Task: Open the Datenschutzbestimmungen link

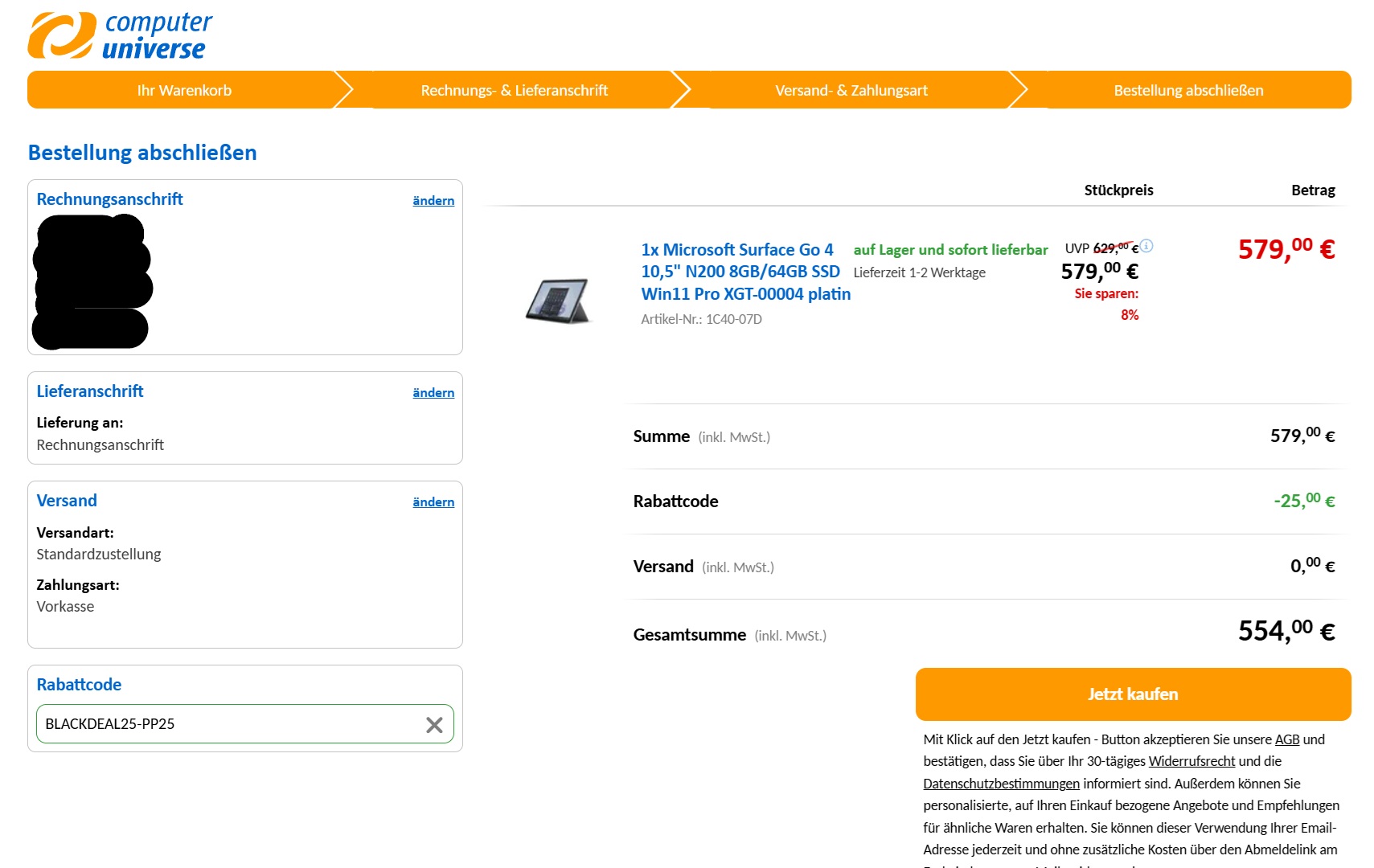Action: tap(1002, 783)
